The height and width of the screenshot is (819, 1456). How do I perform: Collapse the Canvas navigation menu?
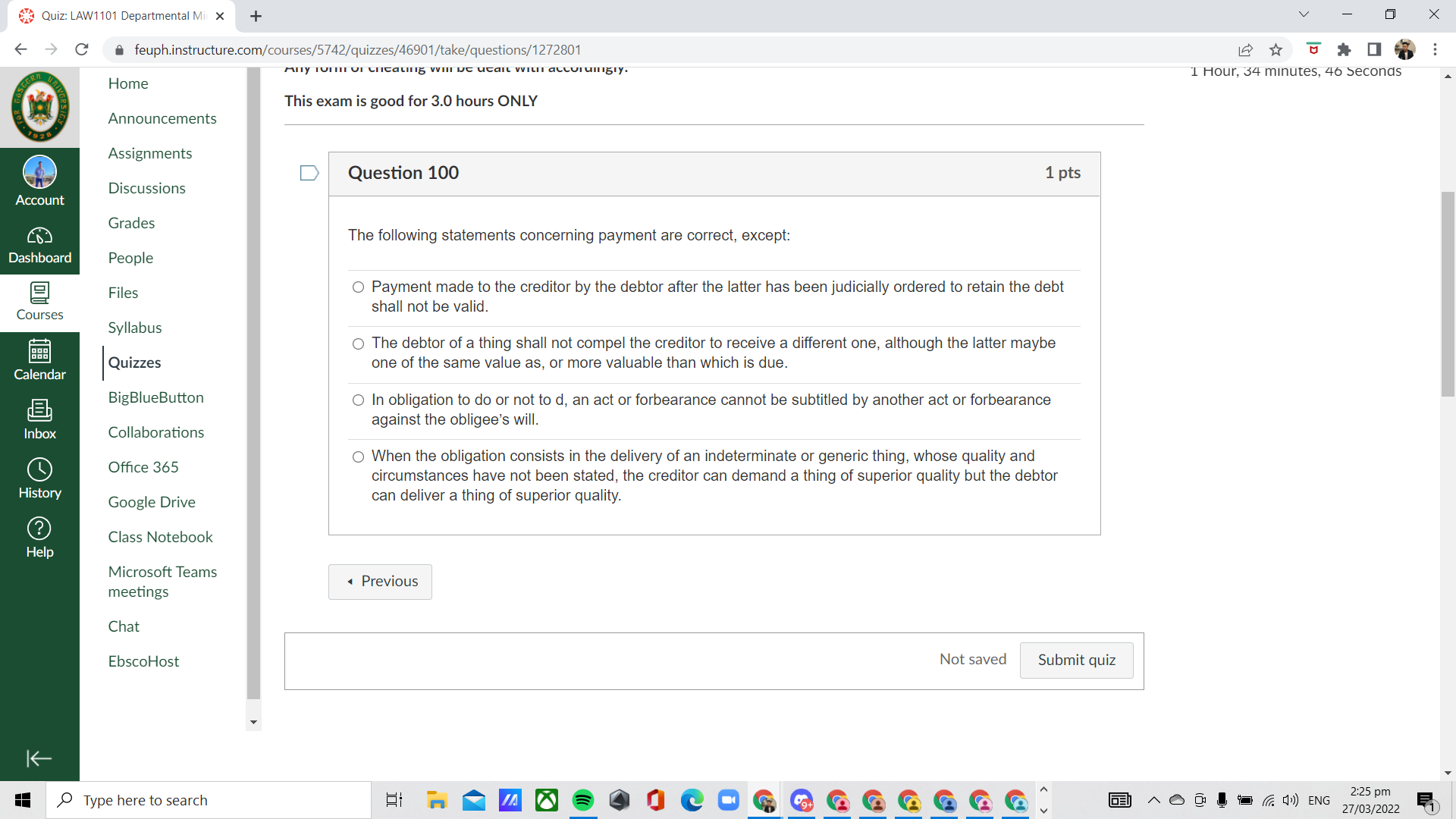click(x=37, y=758)
